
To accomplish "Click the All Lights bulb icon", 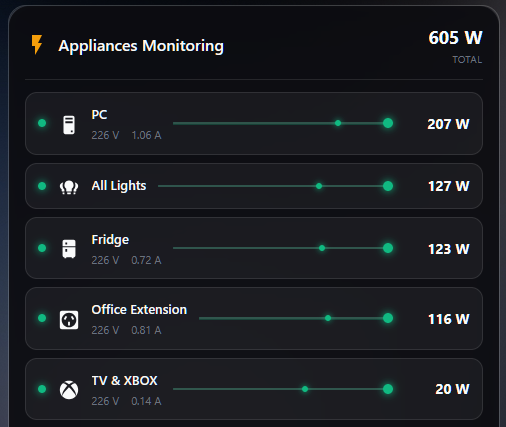I will pyautogui.click(x=69, y=187).
